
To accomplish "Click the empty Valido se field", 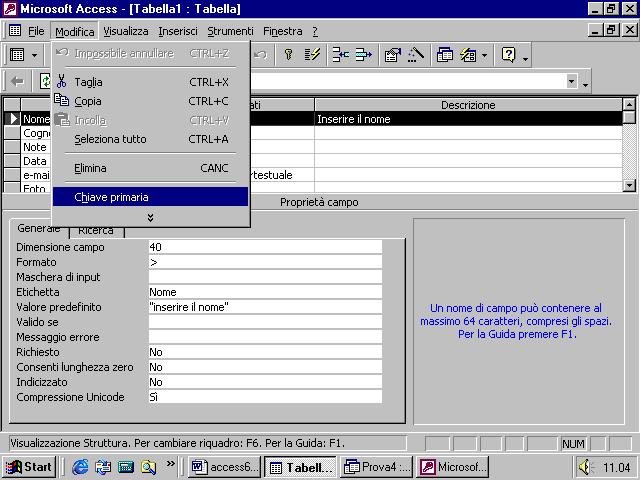I will click(x=265, y=322).
